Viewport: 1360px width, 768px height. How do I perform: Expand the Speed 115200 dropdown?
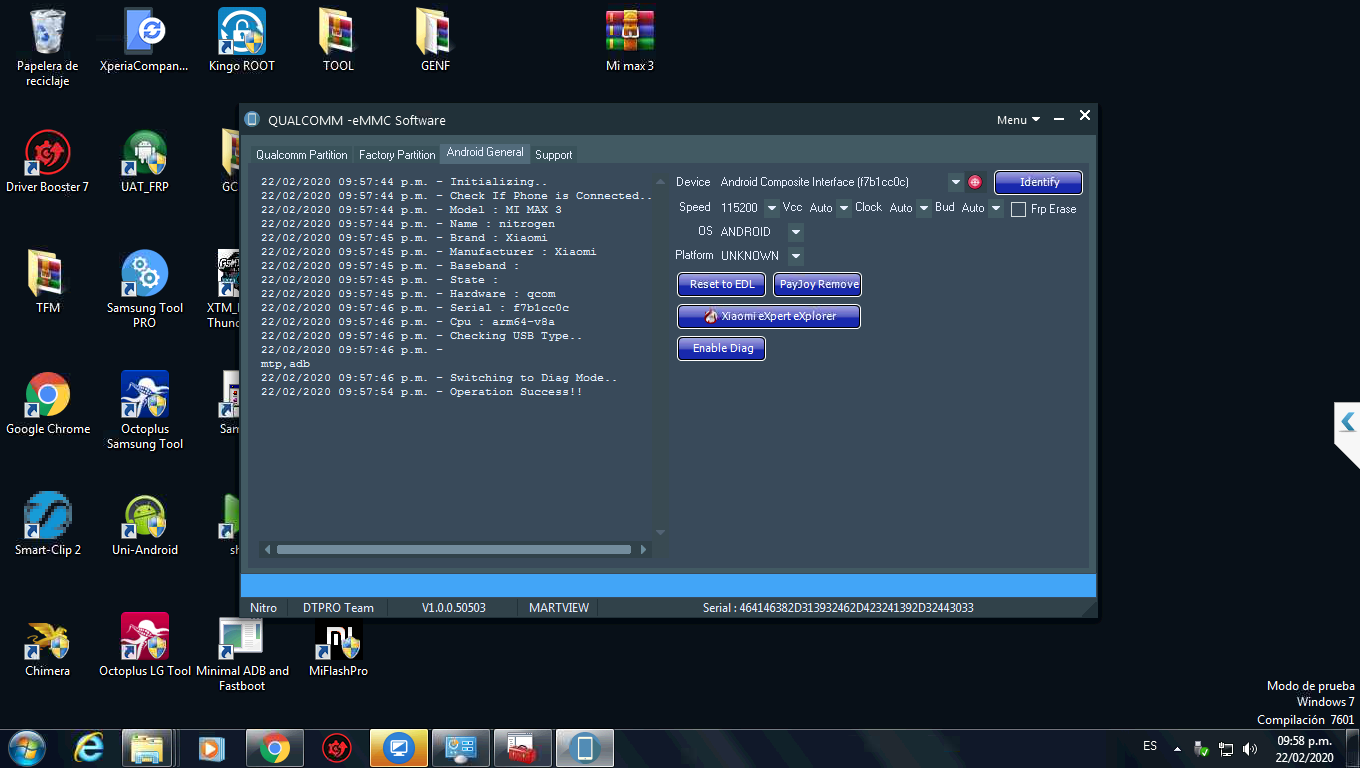(x=771, y=208)
